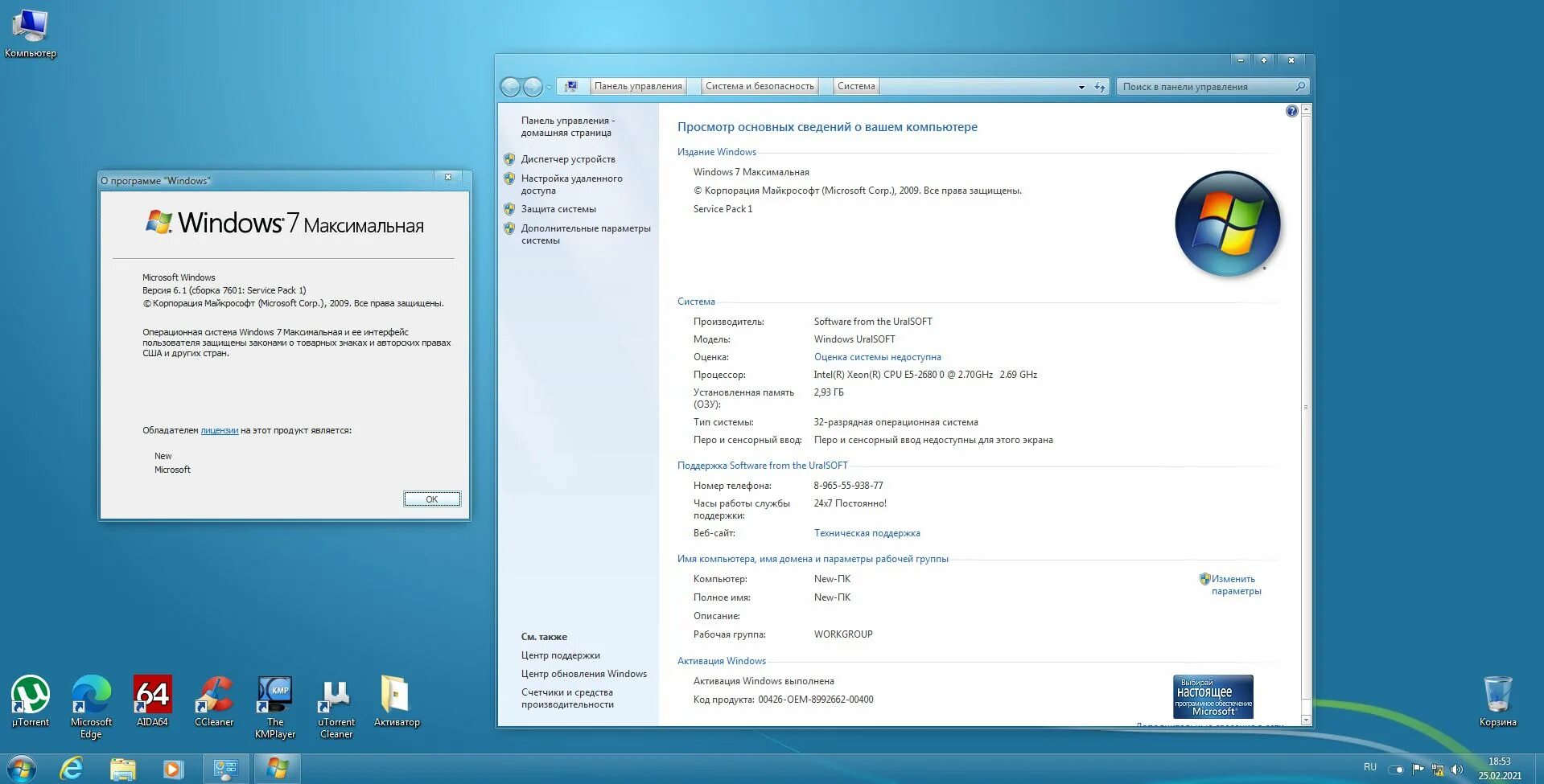1544x784 pixels.
Task: Click scrollbar down arrow in System window
Action: tap(1306, 720)
